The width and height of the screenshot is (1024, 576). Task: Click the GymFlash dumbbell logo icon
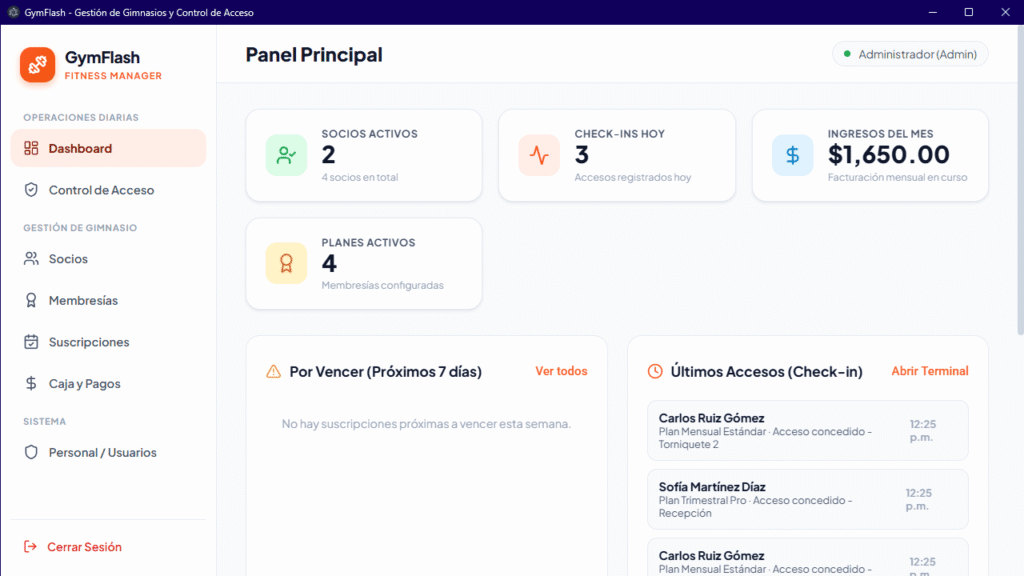coord(37,65)
